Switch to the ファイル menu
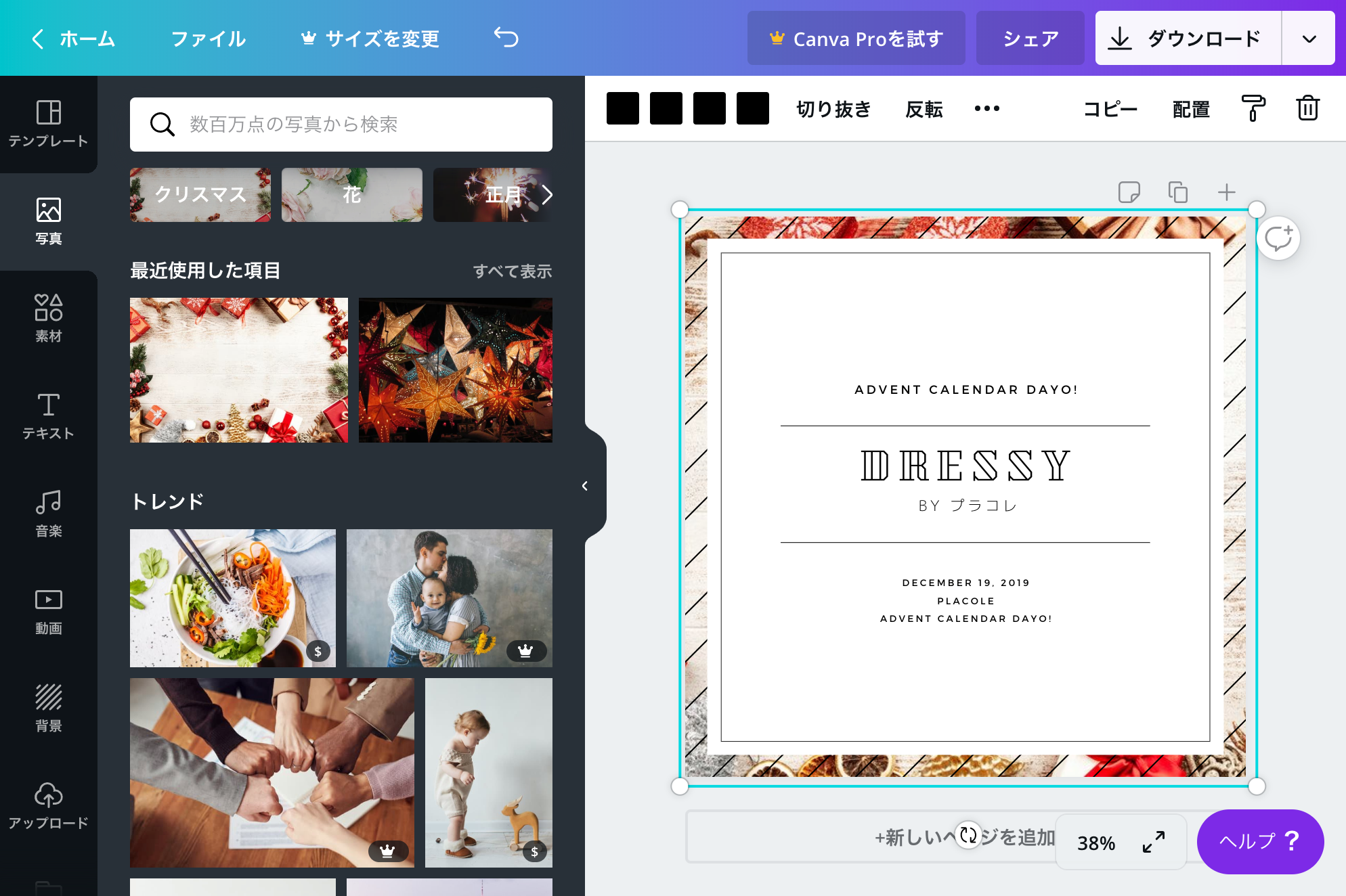The width and height of the screenshot is (1346, 896). [208, 39]
